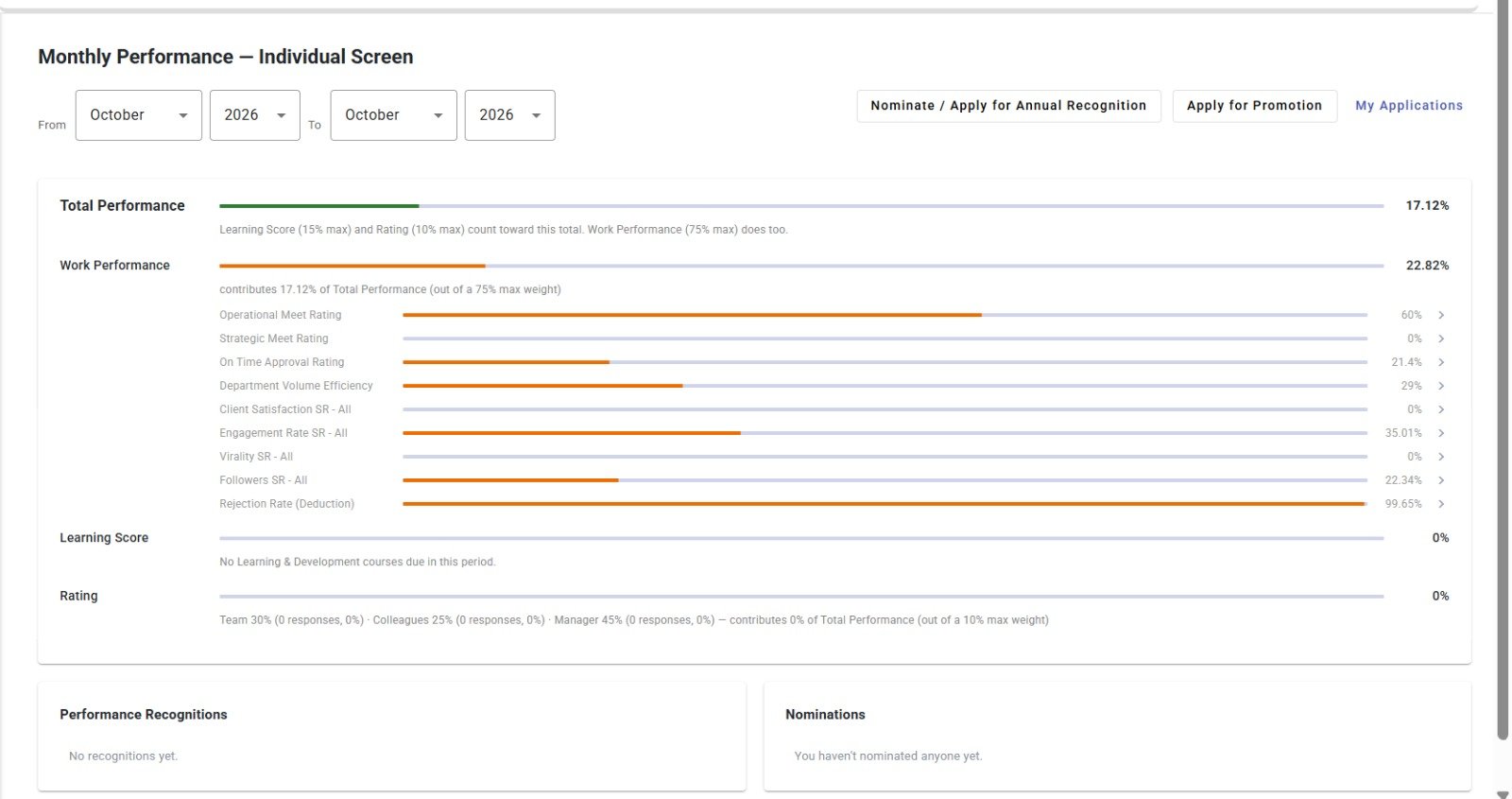This screenshot has height=799, width=1512.
Task: Click the 60% Operational Meet value
Action: (1411, 315)
